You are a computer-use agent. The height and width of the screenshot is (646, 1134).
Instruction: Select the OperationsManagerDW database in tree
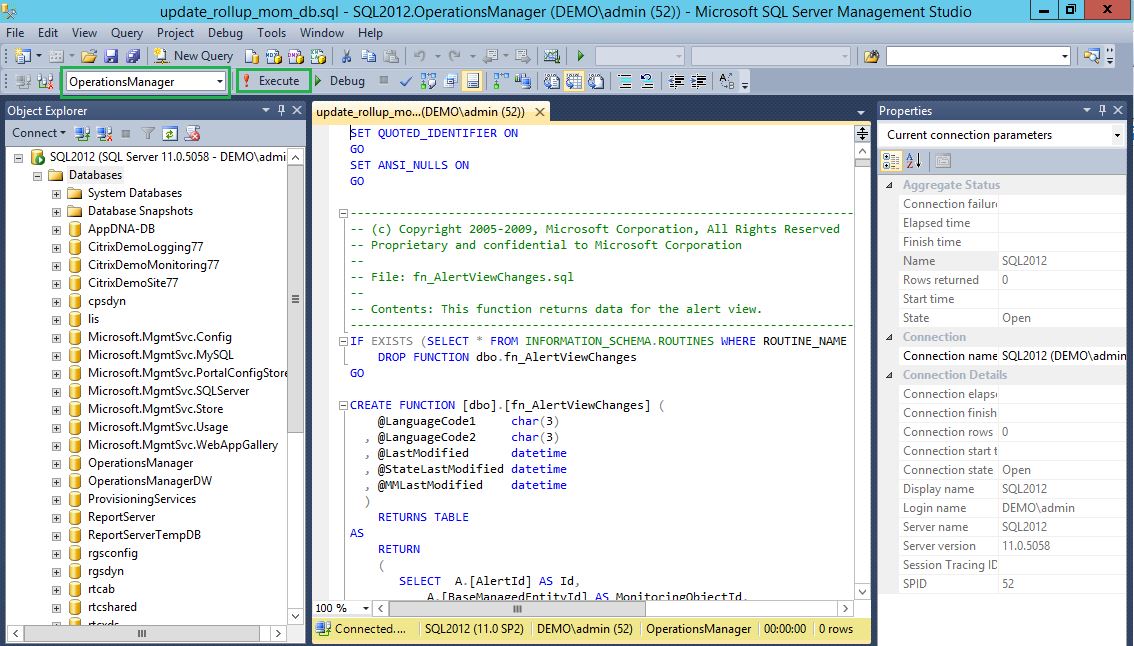pyautogui.click(x=149, y=481)
